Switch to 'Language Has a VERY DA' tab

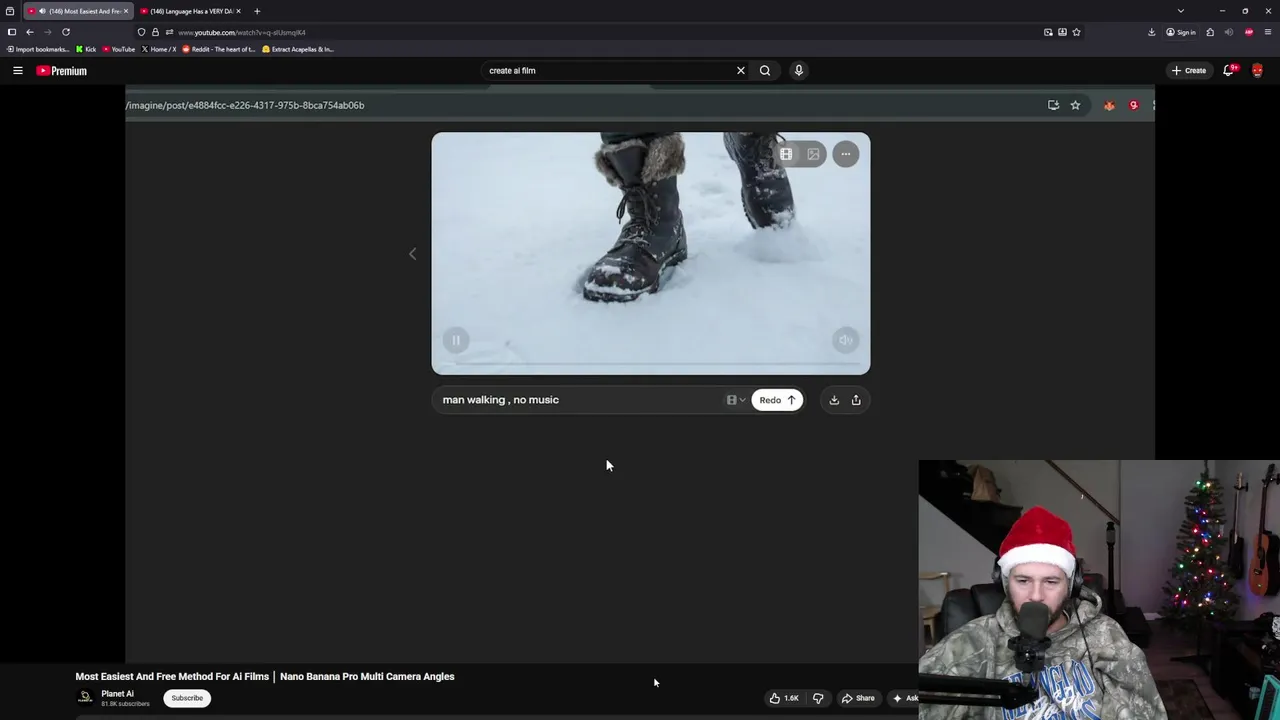[x=191, y=11]
